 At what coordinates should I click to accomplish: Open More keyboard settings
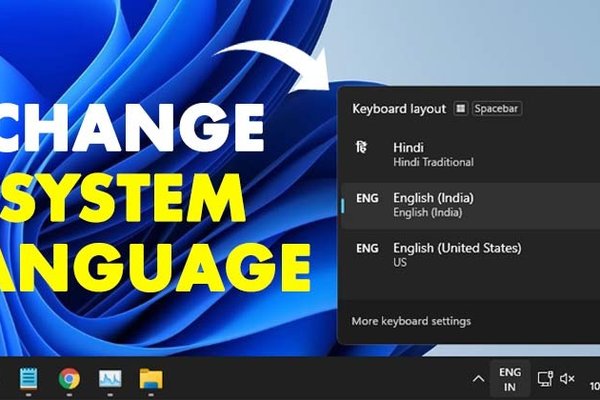pyautogui.click(x=411, y=321)
